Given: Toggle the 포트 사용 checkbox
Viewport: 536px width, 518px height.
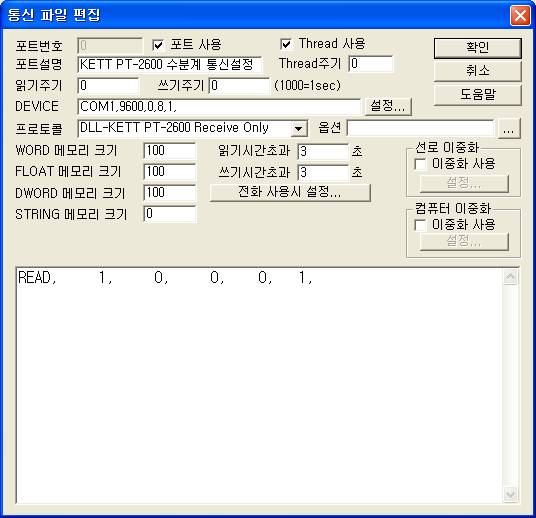Looking at the screenshot, I should 158,45.
